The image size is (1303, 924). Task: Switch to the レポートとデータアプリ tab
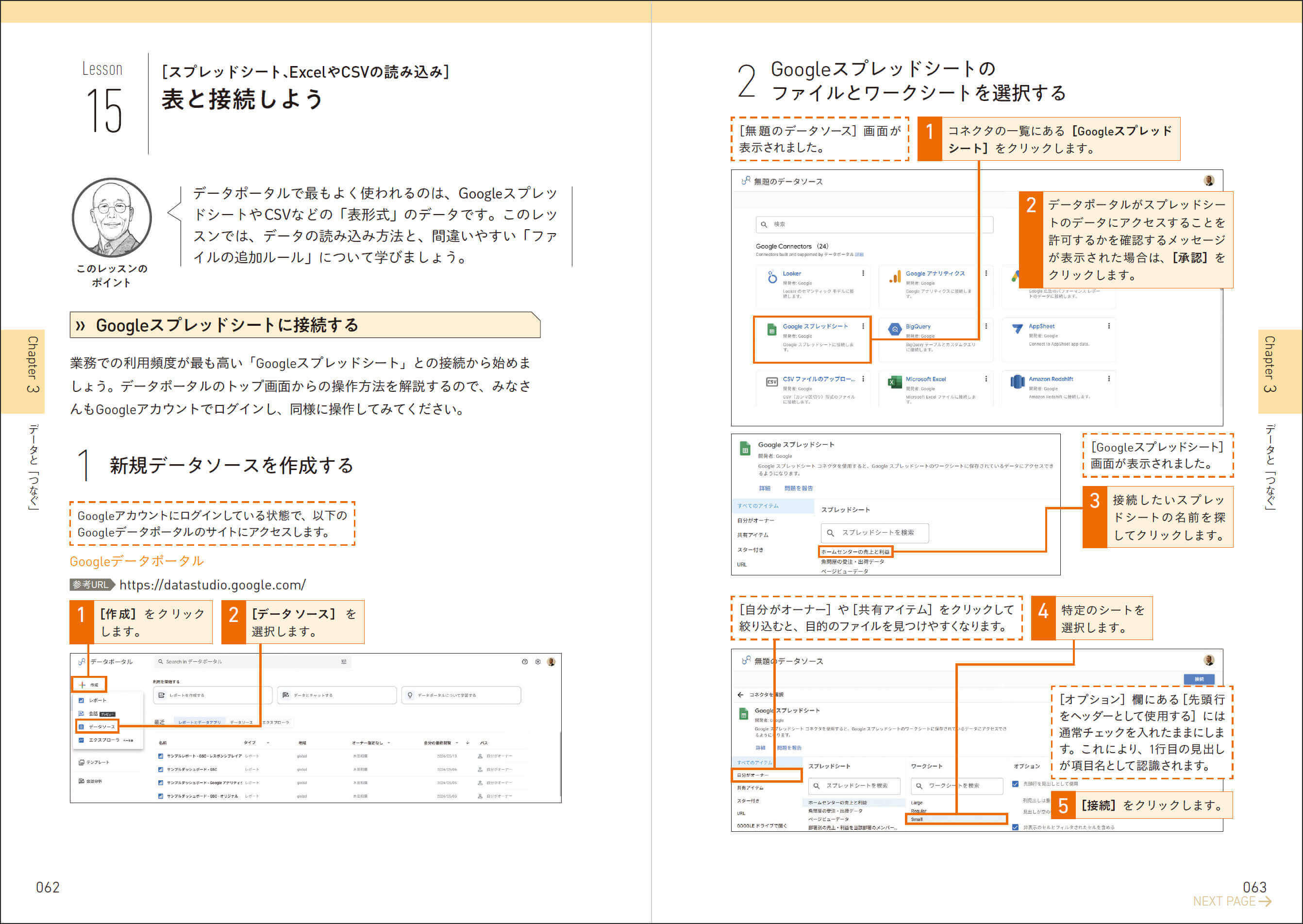(x=199, y=722)
